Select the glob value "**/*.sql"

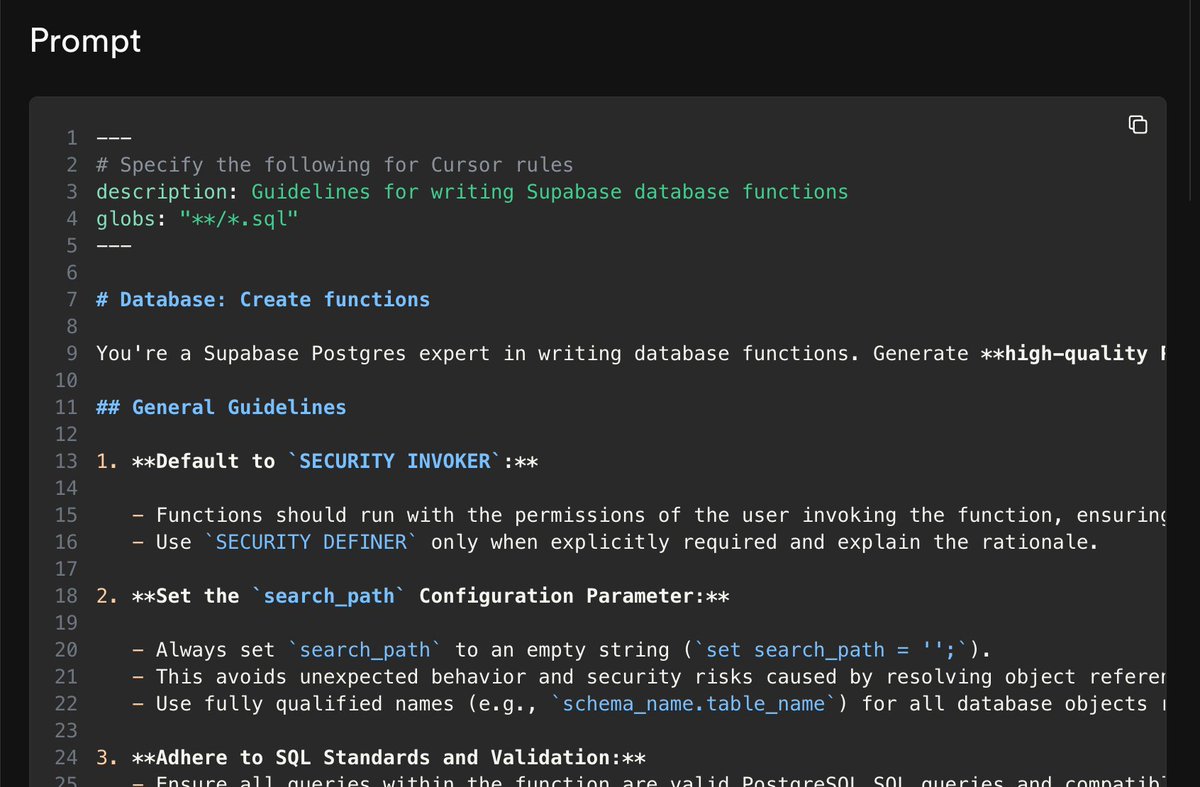point(239,218)
